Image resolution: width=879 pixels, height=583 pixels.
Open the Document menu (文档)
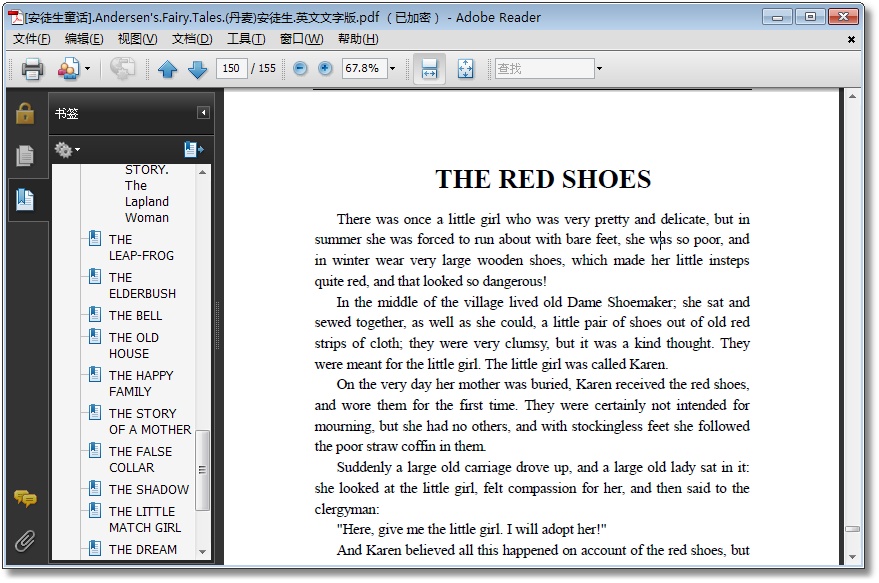point(192,39)
